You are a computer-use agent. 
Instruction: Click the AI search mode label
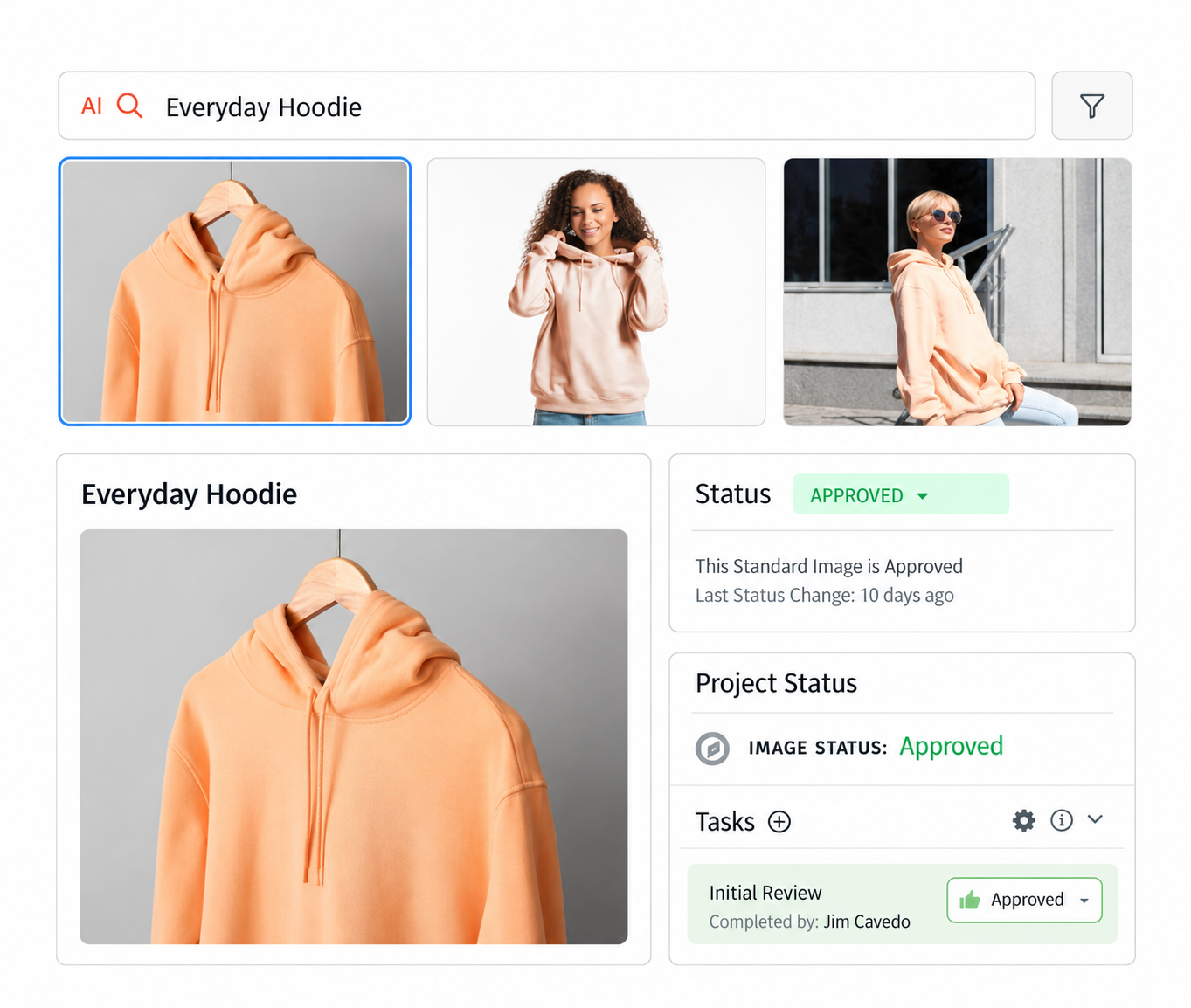pos(92,106)
